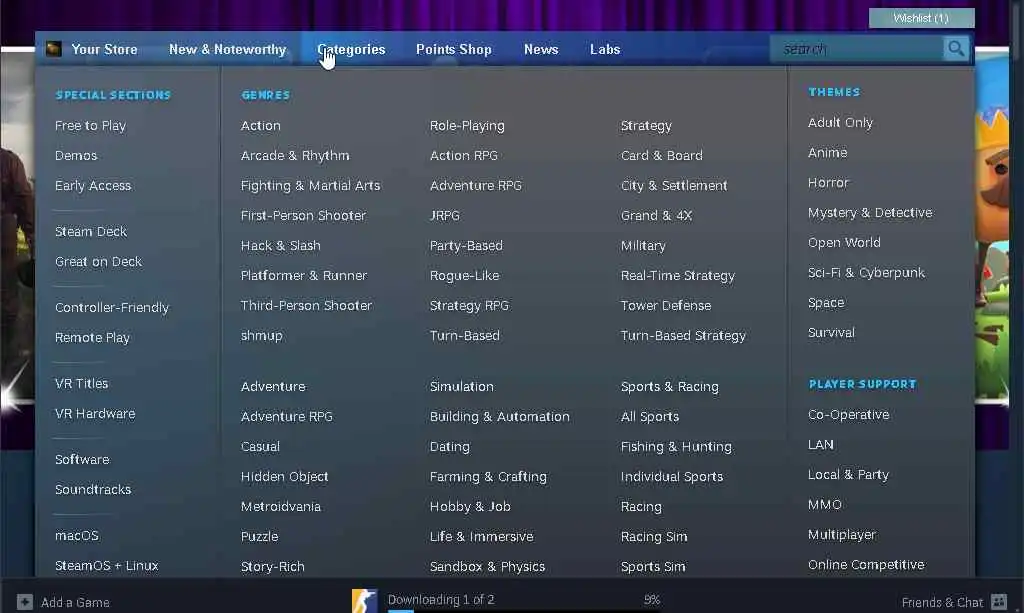The height and width of the screenshot is (613, 1024).
Task: Select Farming & Crafting genre
Action: (x=488, y=477)
